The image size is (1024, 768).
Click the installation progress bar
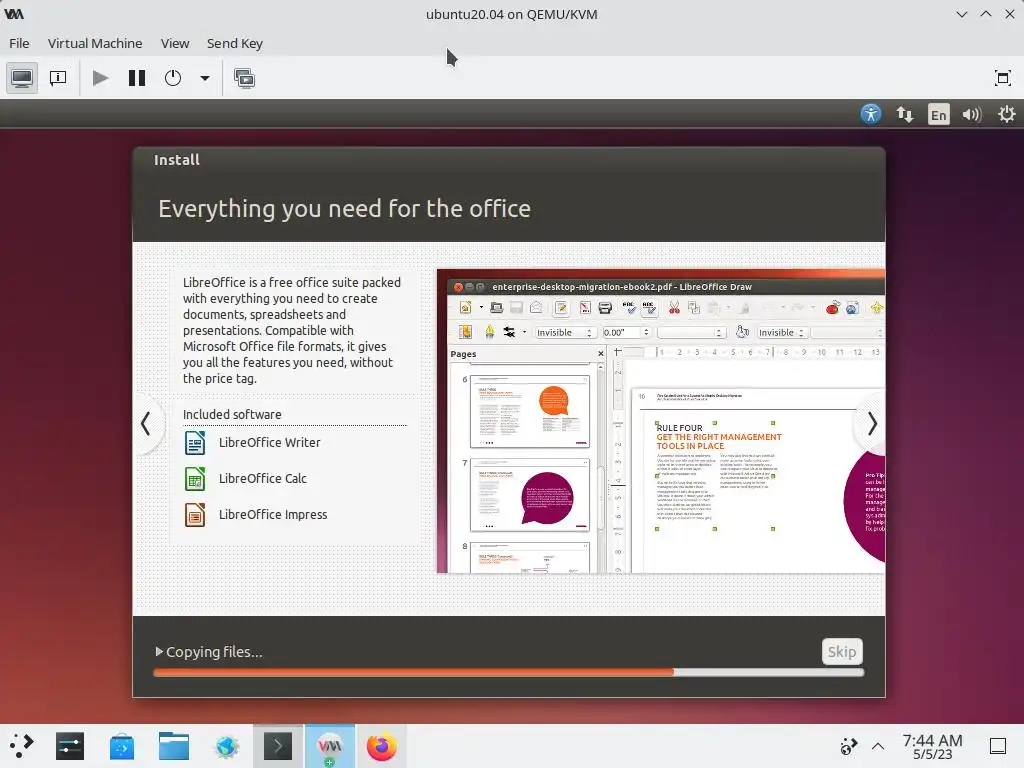(x=509, y=672)
